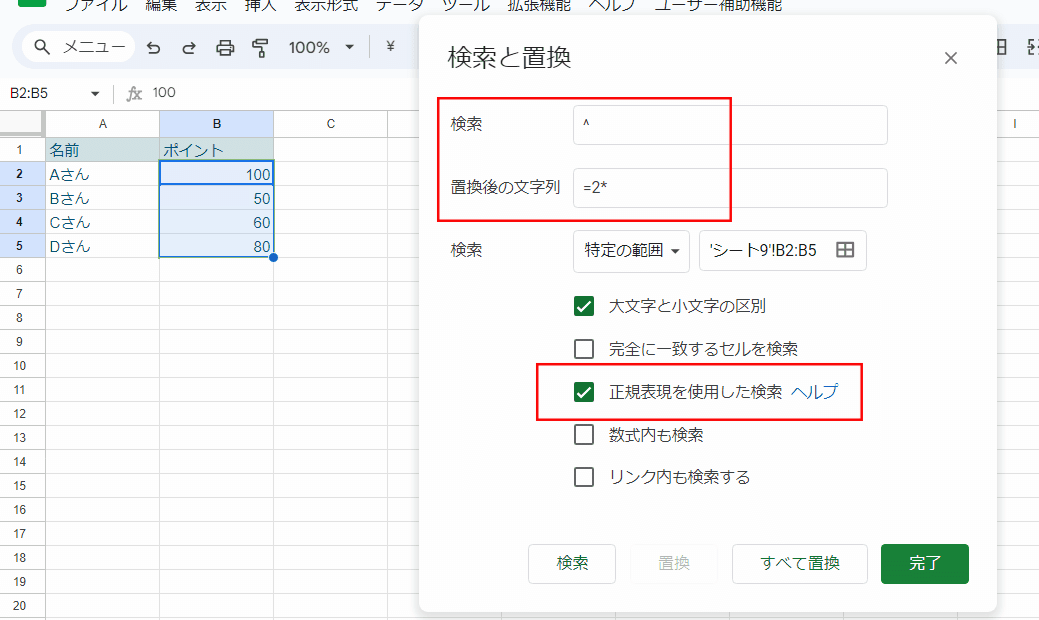Click the 置換後の文字列 input field

[x=730, y=187]
